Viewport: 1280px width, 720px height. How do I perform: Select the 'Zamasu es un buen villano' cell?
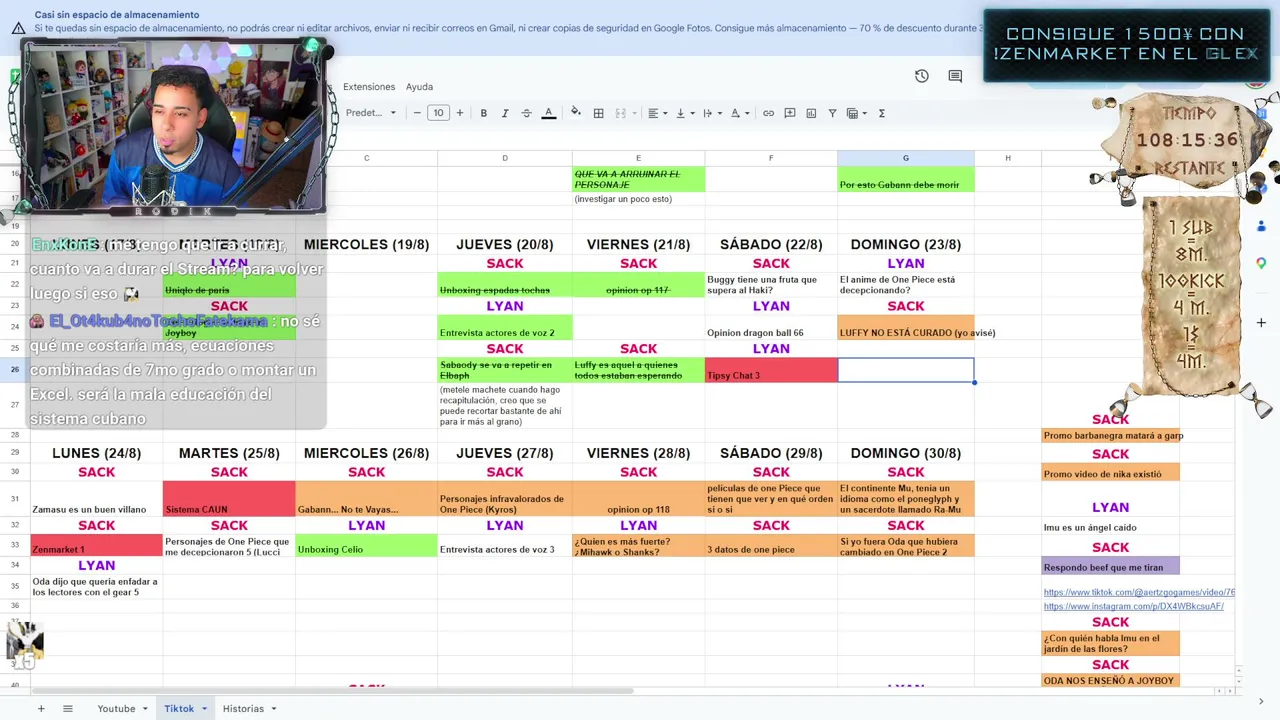point(97,498)
